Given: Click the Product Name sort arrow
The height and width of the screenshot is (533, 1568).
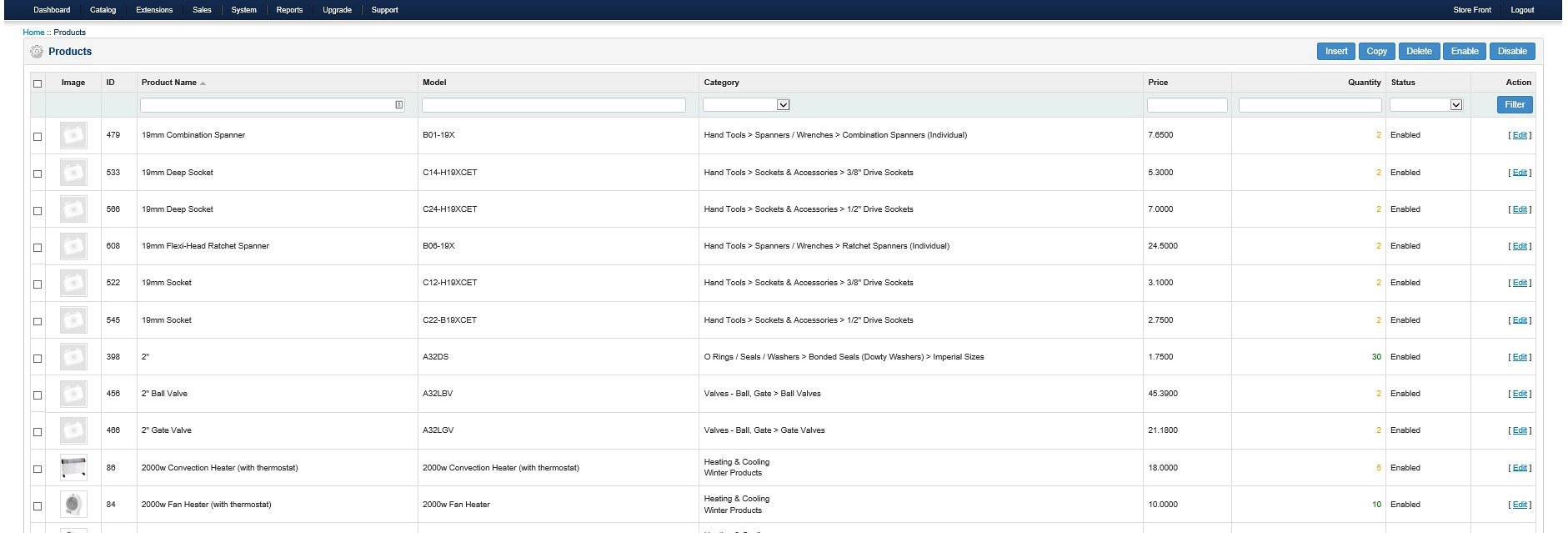Looking at the screenshot, I should tap(203, 83).
